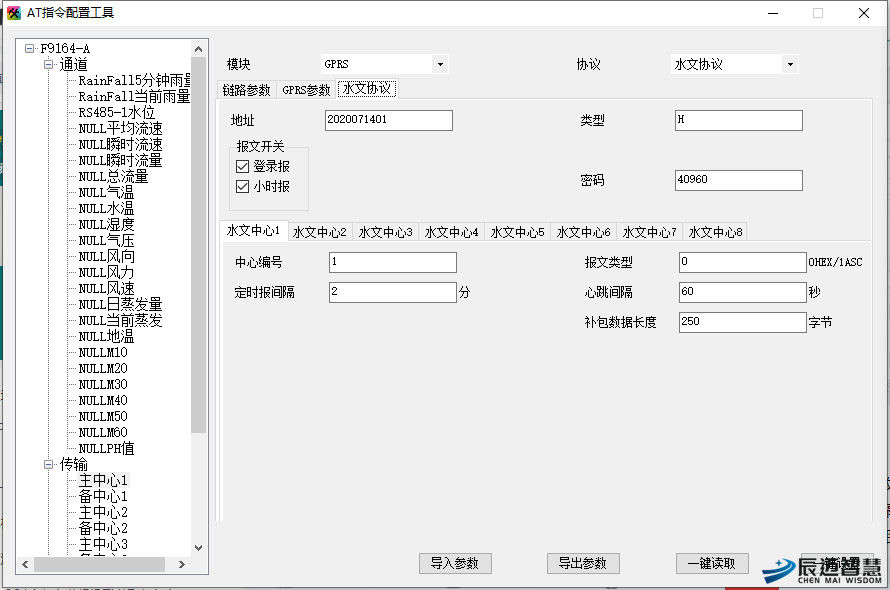Collapse the 通道 tree node
This screenshot has width=890, height=590.
point(47,64)
